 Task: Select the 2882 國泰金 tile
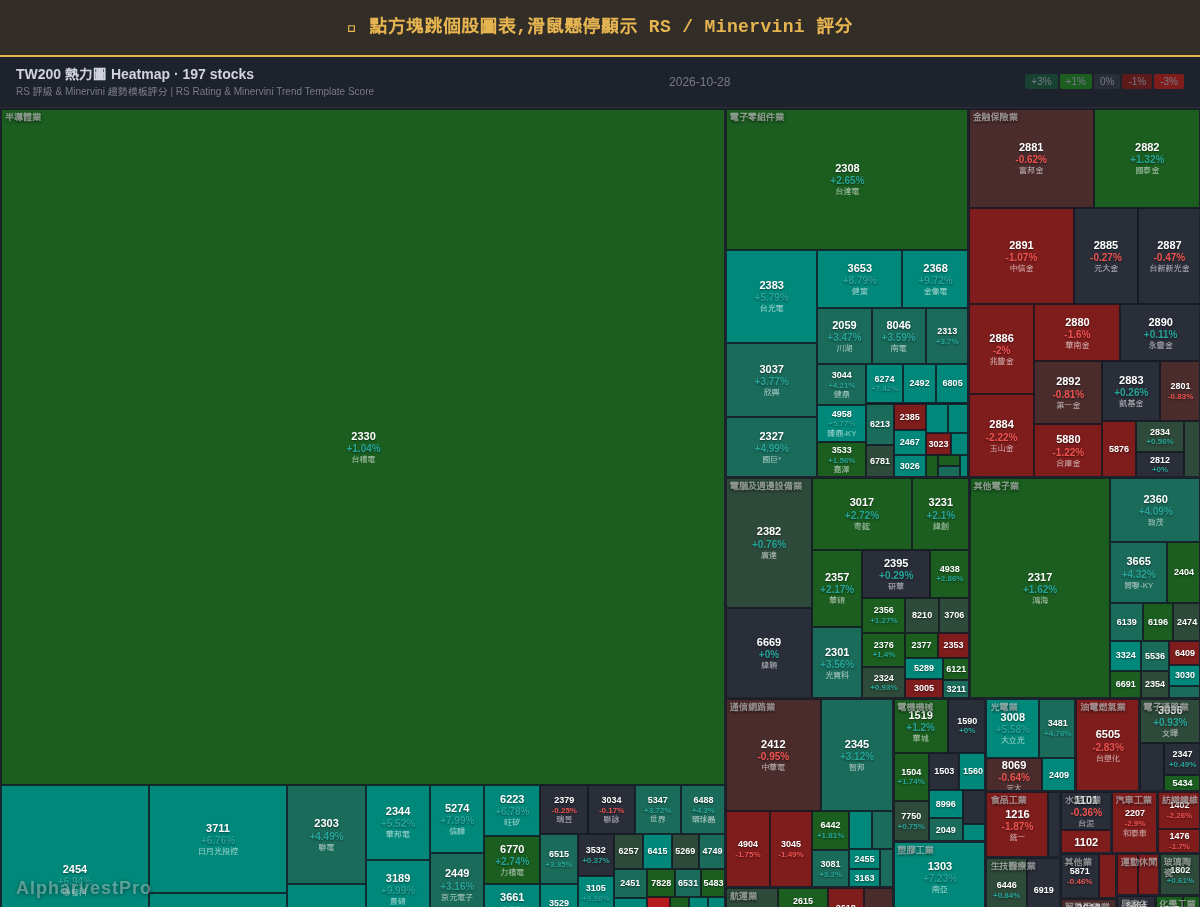(1147, 159)
